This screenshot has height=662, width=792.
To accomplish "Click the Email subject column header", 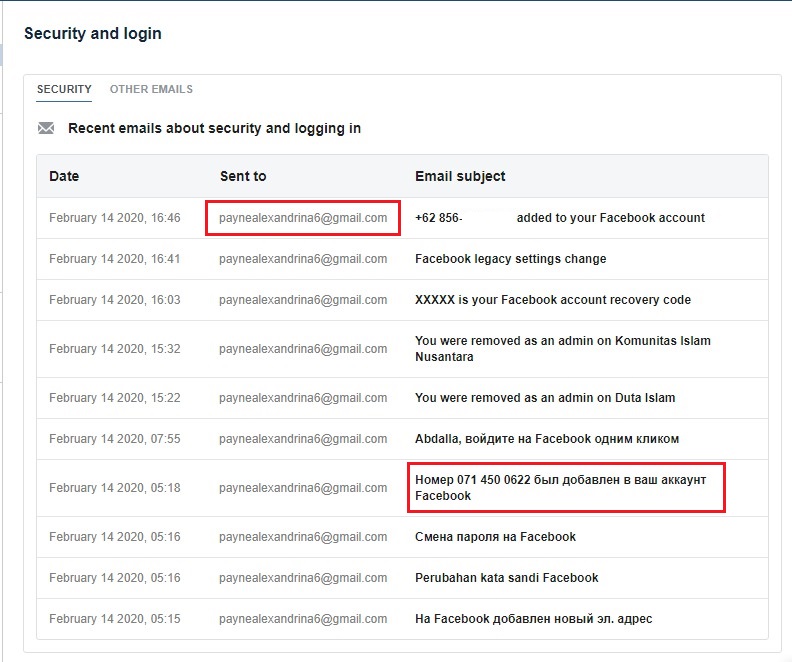I will [460, 176].
